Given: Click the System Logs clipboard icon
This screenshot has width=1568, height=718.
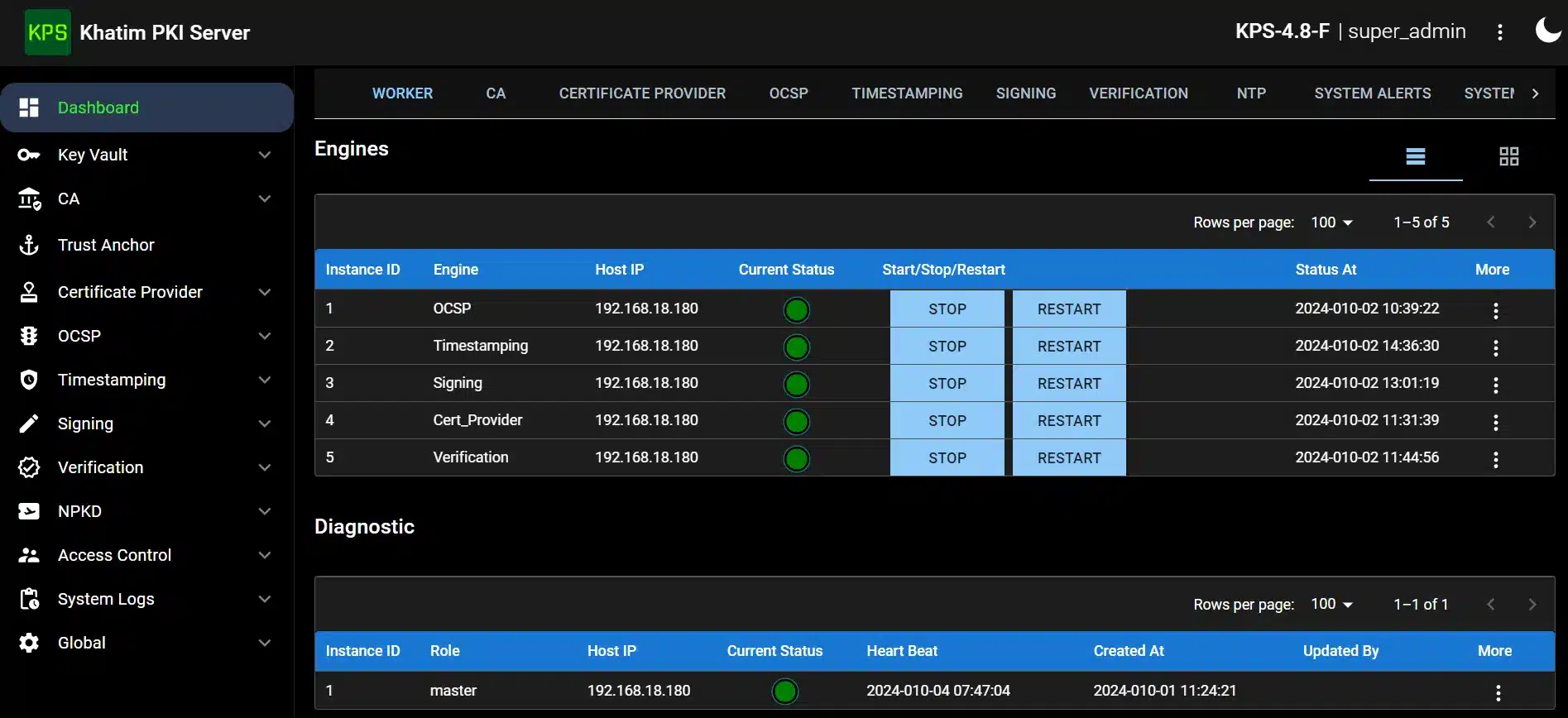Looking at the screenshot, I should (x=29, y=599).
